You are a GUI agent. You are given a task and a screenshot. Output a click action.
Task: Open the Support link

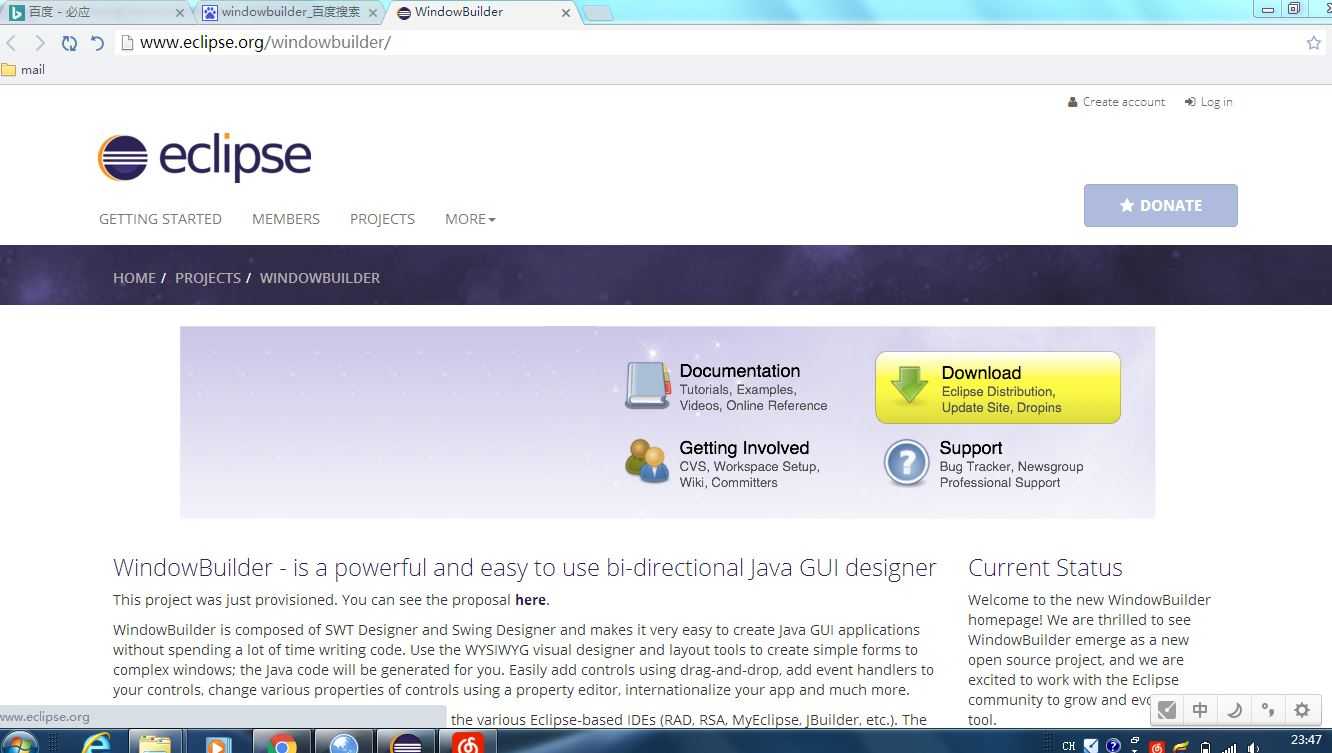pos(970,448)
